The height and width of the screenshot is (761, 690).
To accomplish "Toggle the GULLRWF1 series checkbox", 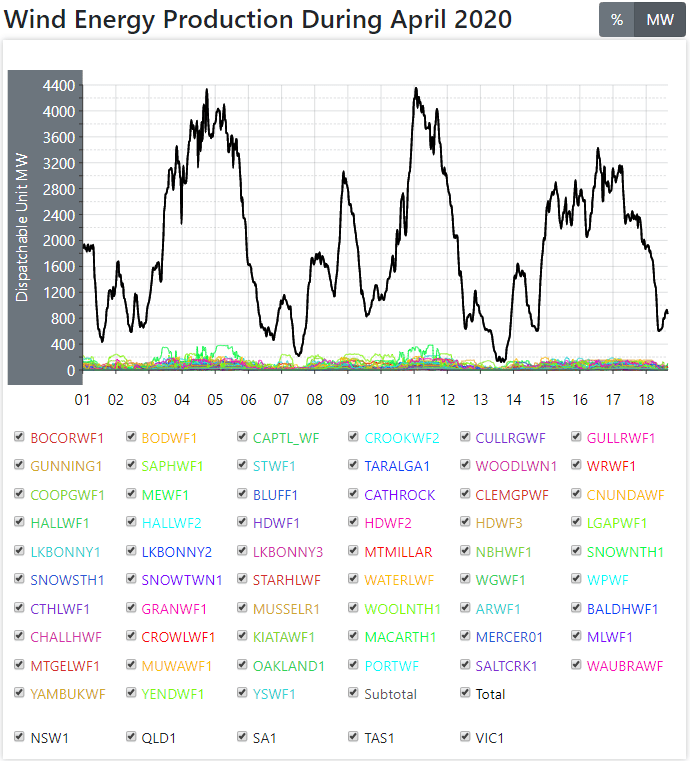I will (578, 437).
